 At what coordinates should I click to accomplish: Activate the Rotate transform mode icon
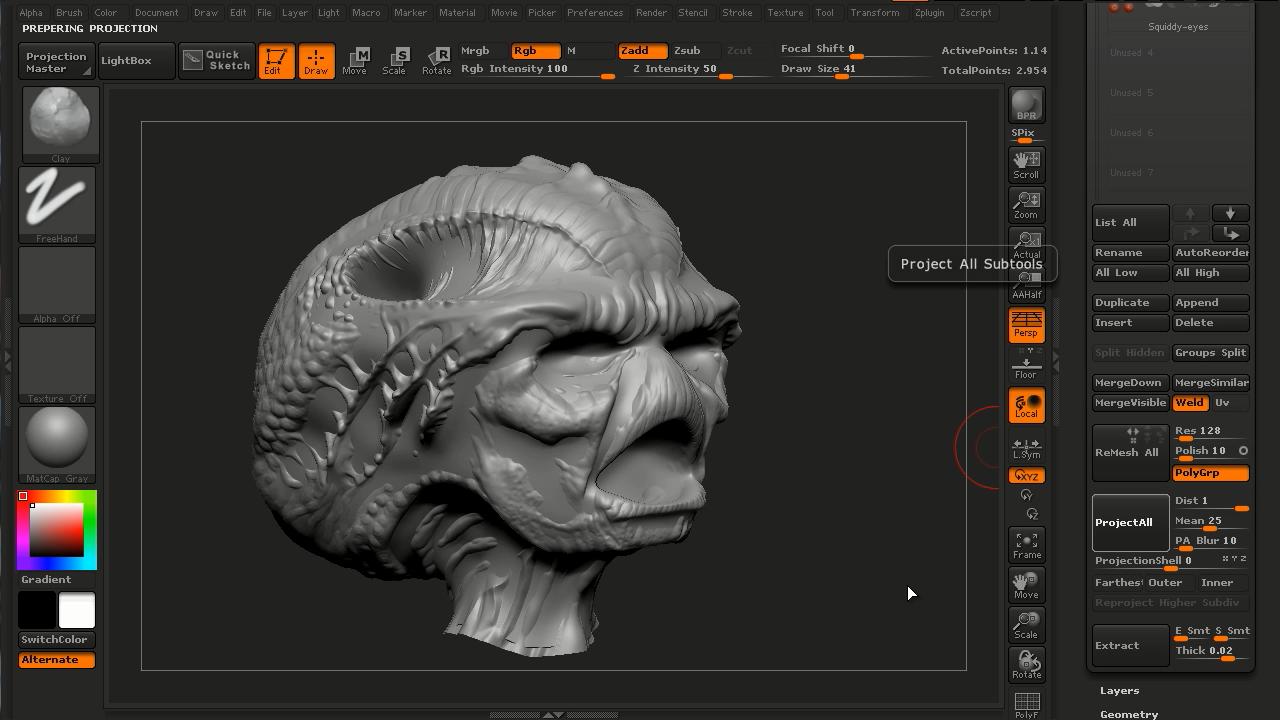[x=436, y=60]
